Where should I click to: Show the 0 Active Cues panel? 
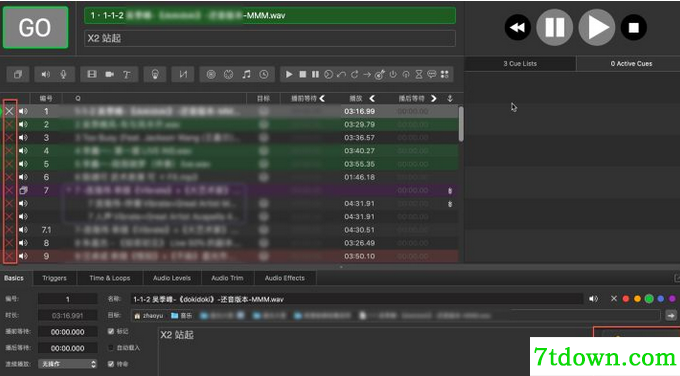click(x=631, y=64)
